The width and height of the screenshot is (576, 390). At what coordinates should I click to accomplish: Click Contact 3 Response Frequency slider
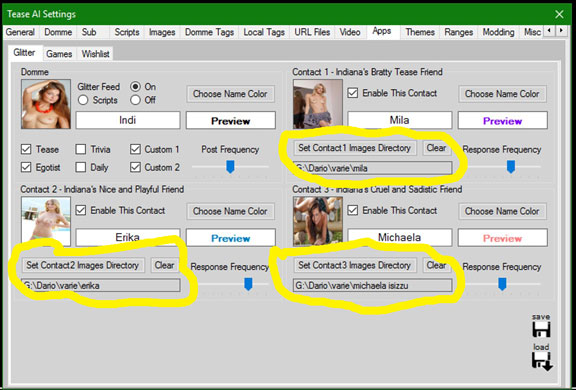click(502, 284)
